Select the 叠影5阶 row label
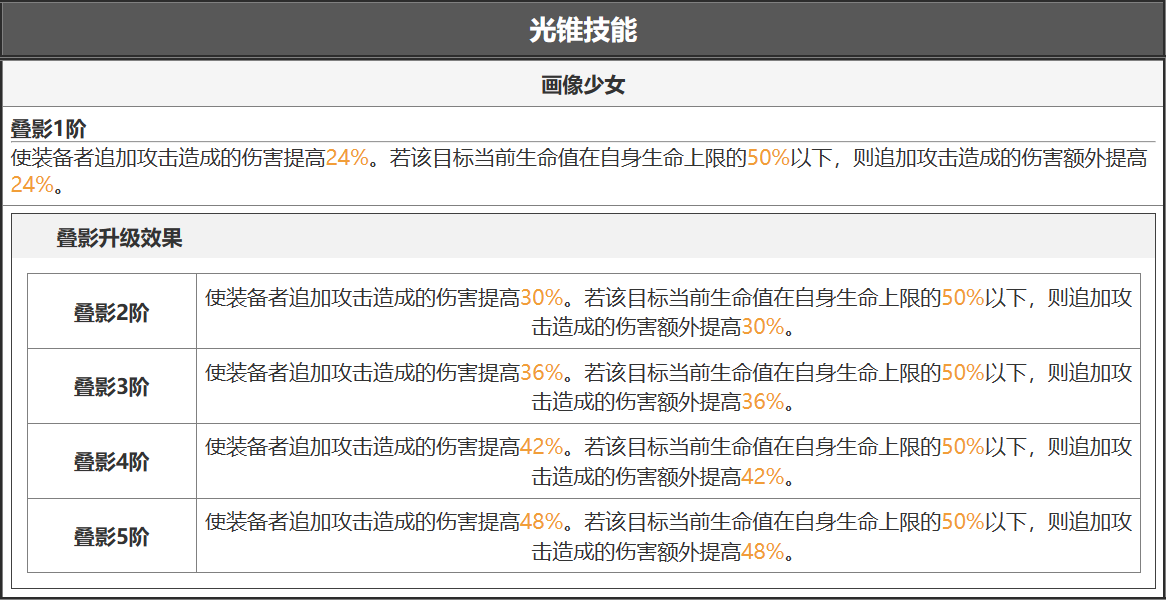Viewport: 1167px width, 600px height. [x=111, y=537]
